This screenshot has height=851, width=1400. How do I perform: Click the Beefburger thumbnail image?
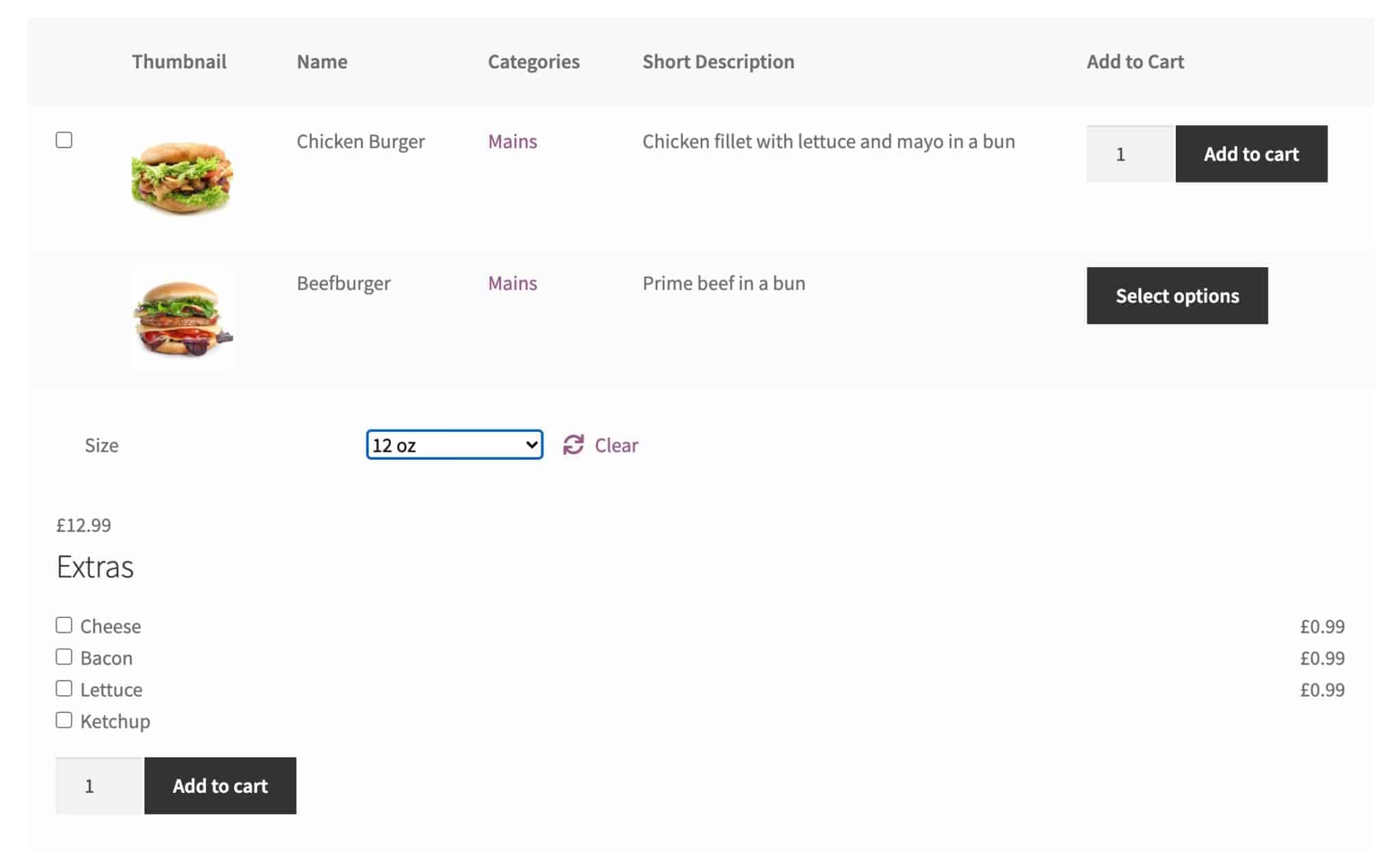coord(182,318)
